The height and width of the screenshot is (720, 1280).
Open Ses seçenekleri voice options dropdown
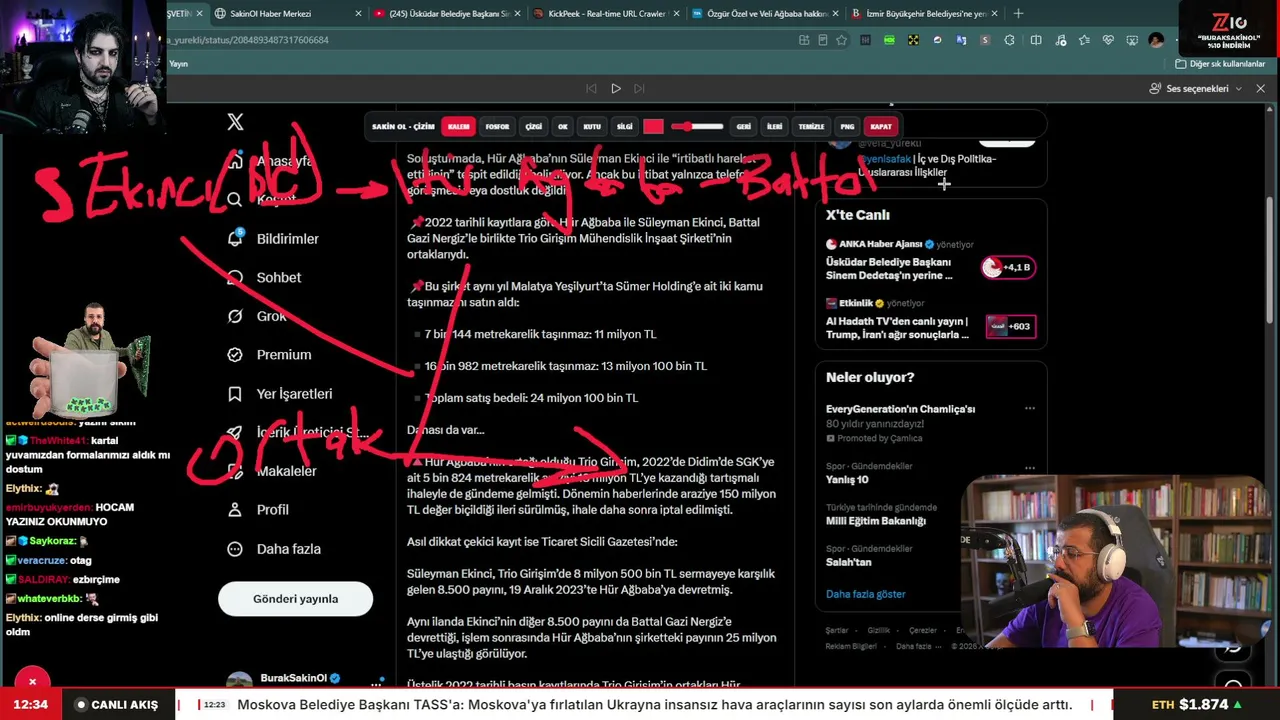tap(1196, 89)
